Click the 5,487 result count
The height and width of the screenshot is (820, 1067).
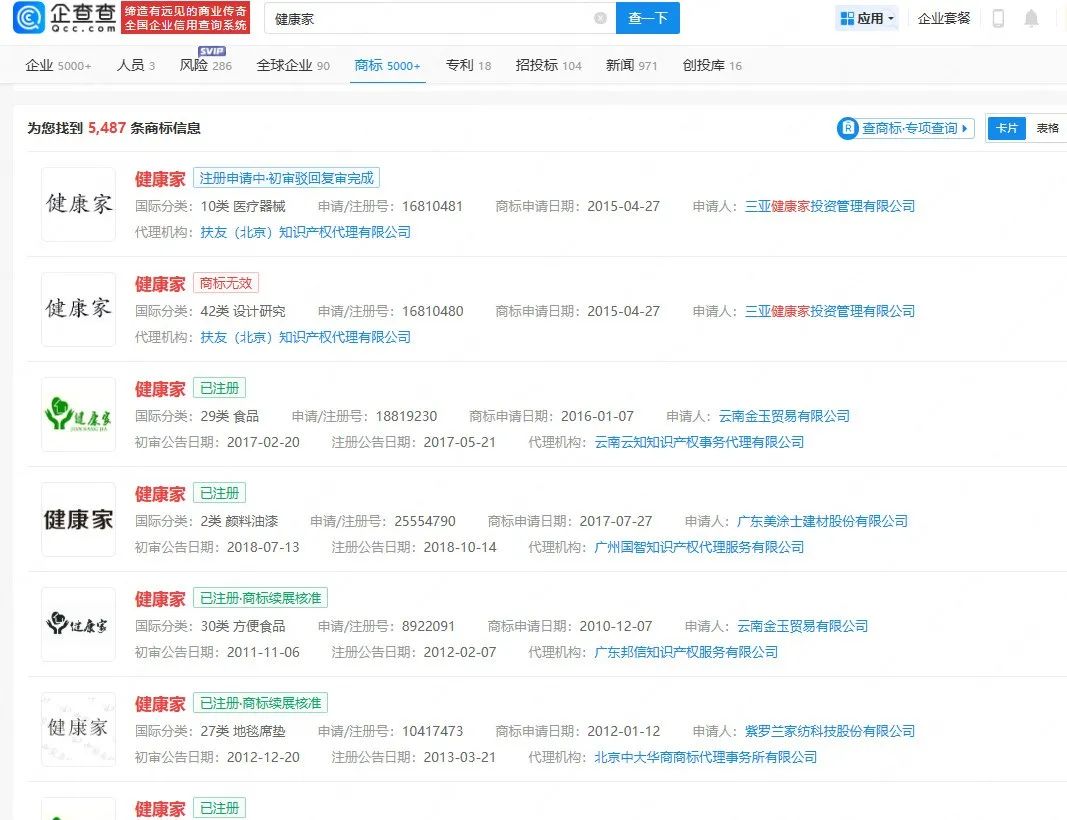107,128
